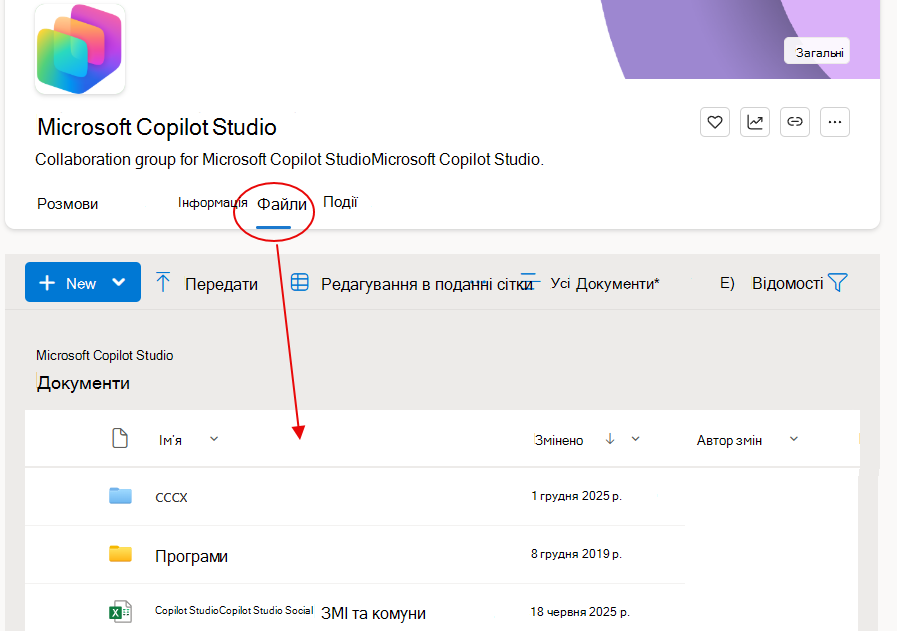
Task: Click the Автор змін column header
Action: coord(729,440)
